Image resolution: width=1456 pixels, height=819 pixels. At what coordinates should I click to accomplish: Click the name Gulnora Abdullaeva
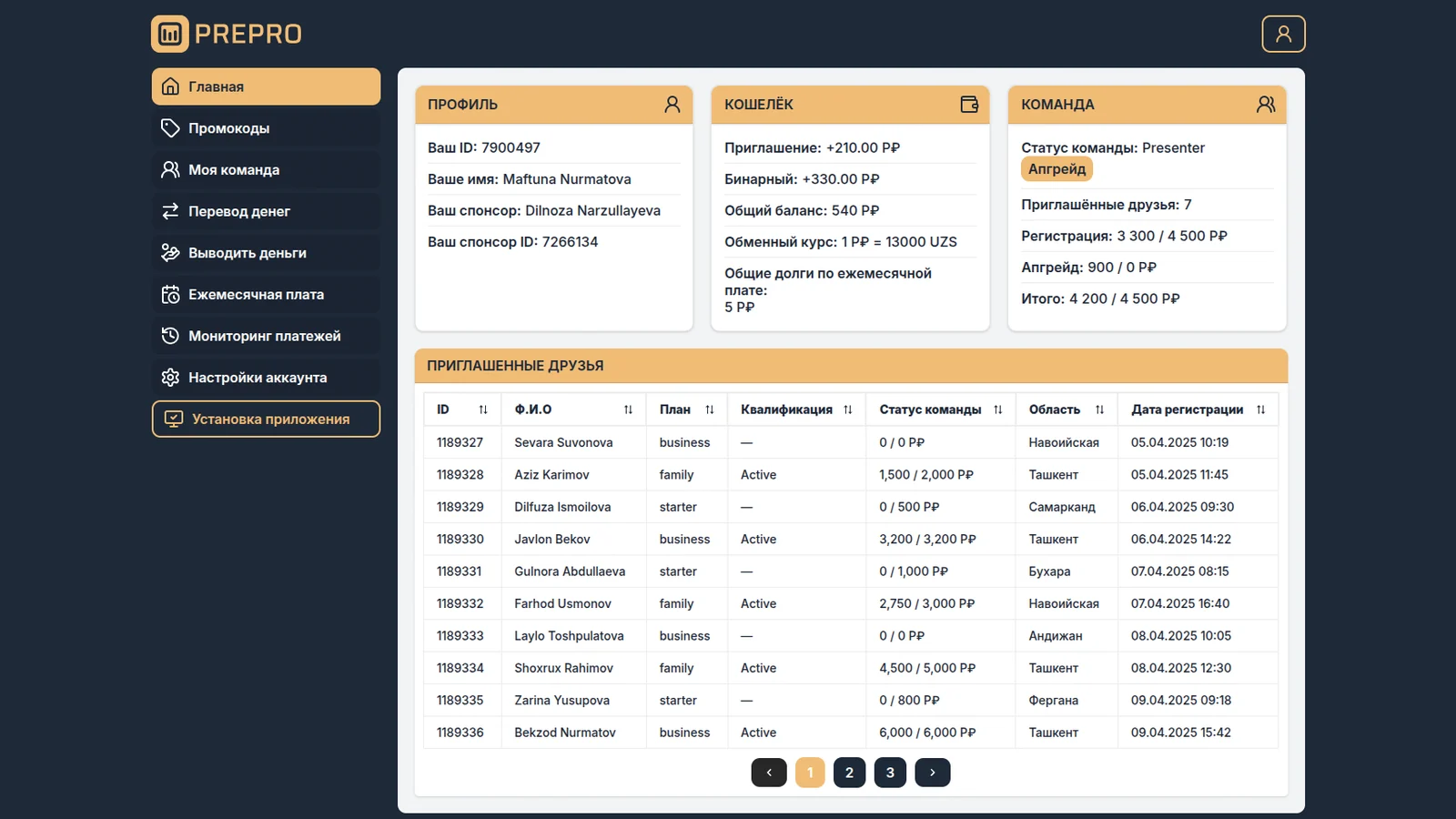click(x=570, y=571)
